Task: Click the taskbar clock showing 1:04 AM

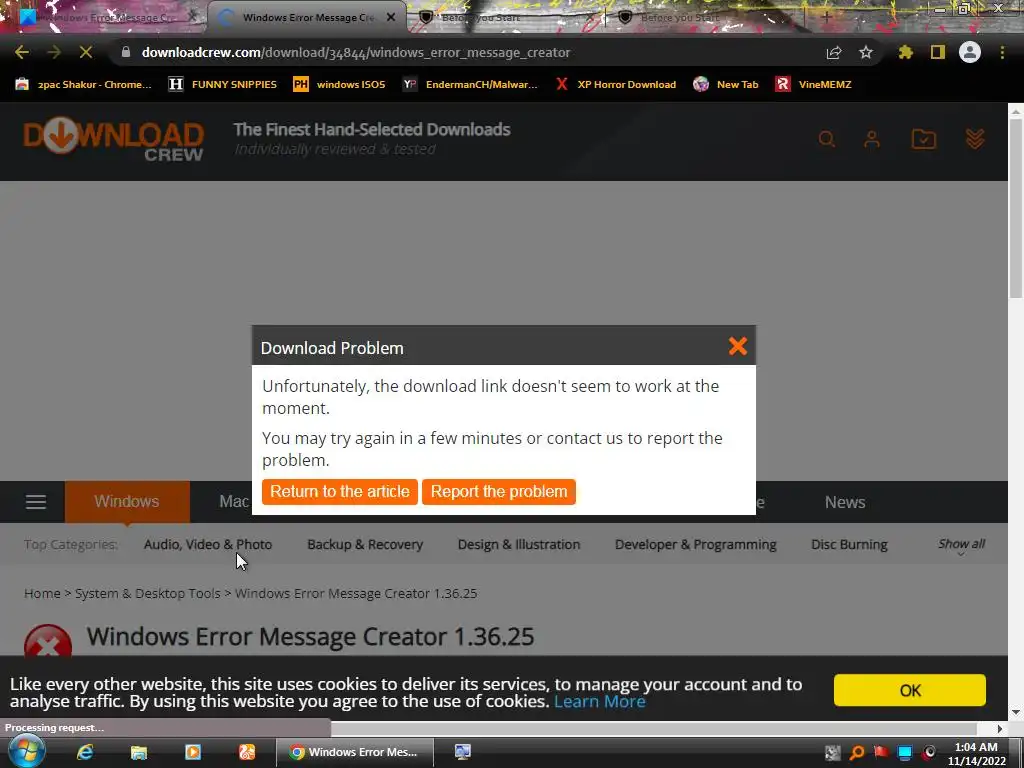Action: click(976, 754)
